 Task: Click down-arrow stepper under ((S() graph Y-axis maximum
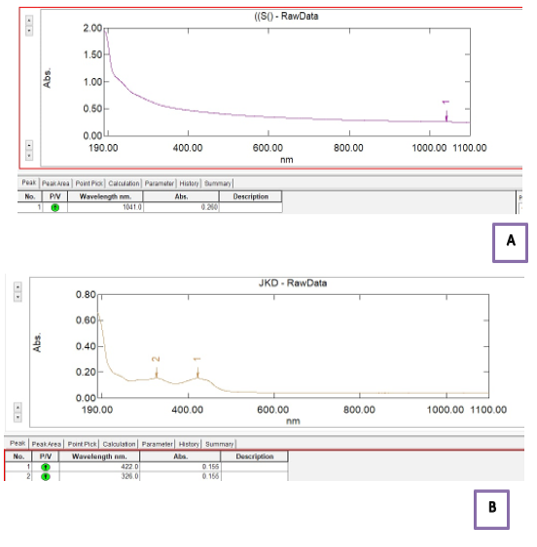29,31
